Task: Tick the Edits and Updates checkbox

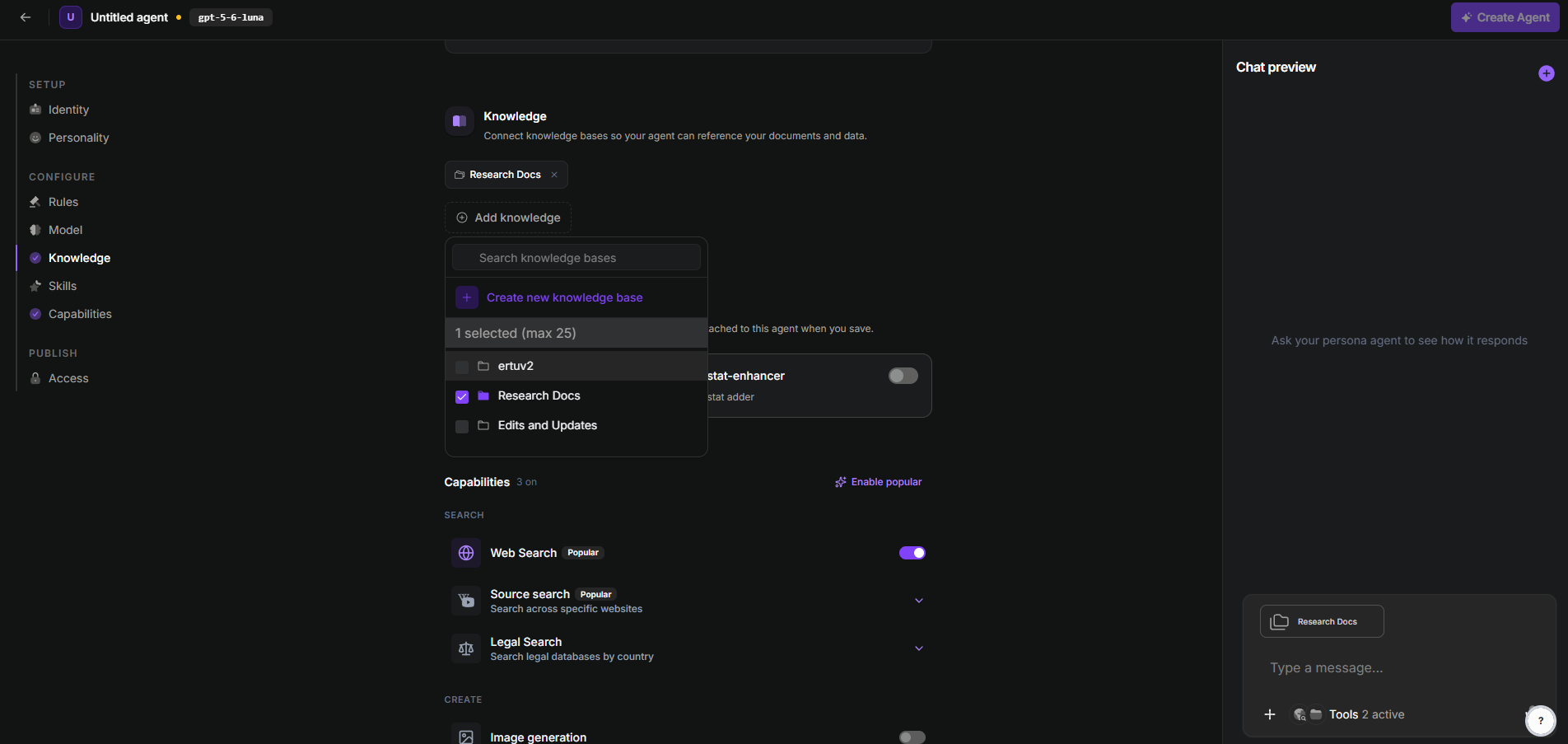Action: pos(462,426)
